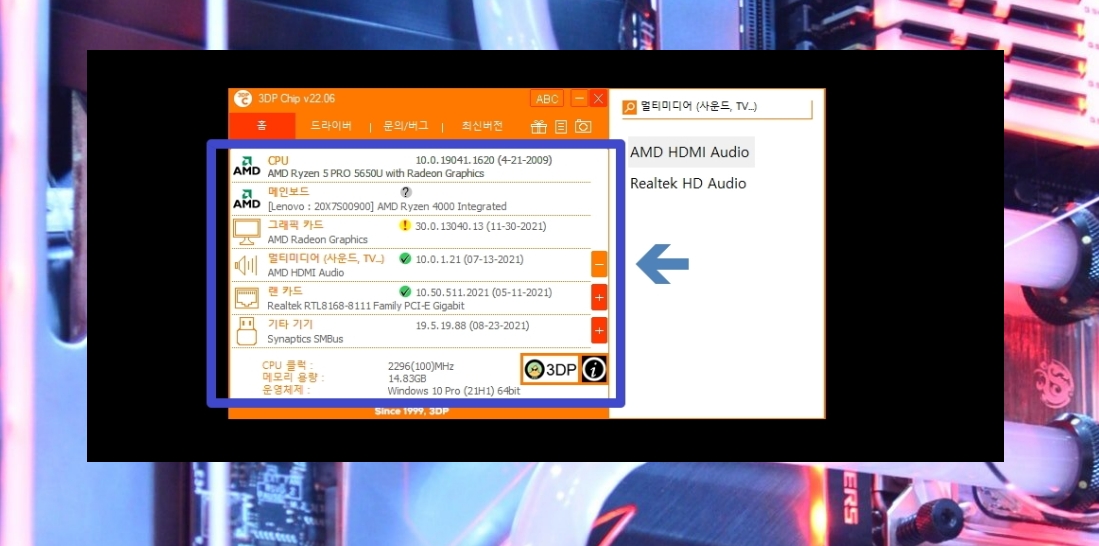Image resolution: width=1099 pixels, height=546 pixels.
Task: Click side panel title 멀티미디어 (사운드, TV...)
Action: pos(699,107)
